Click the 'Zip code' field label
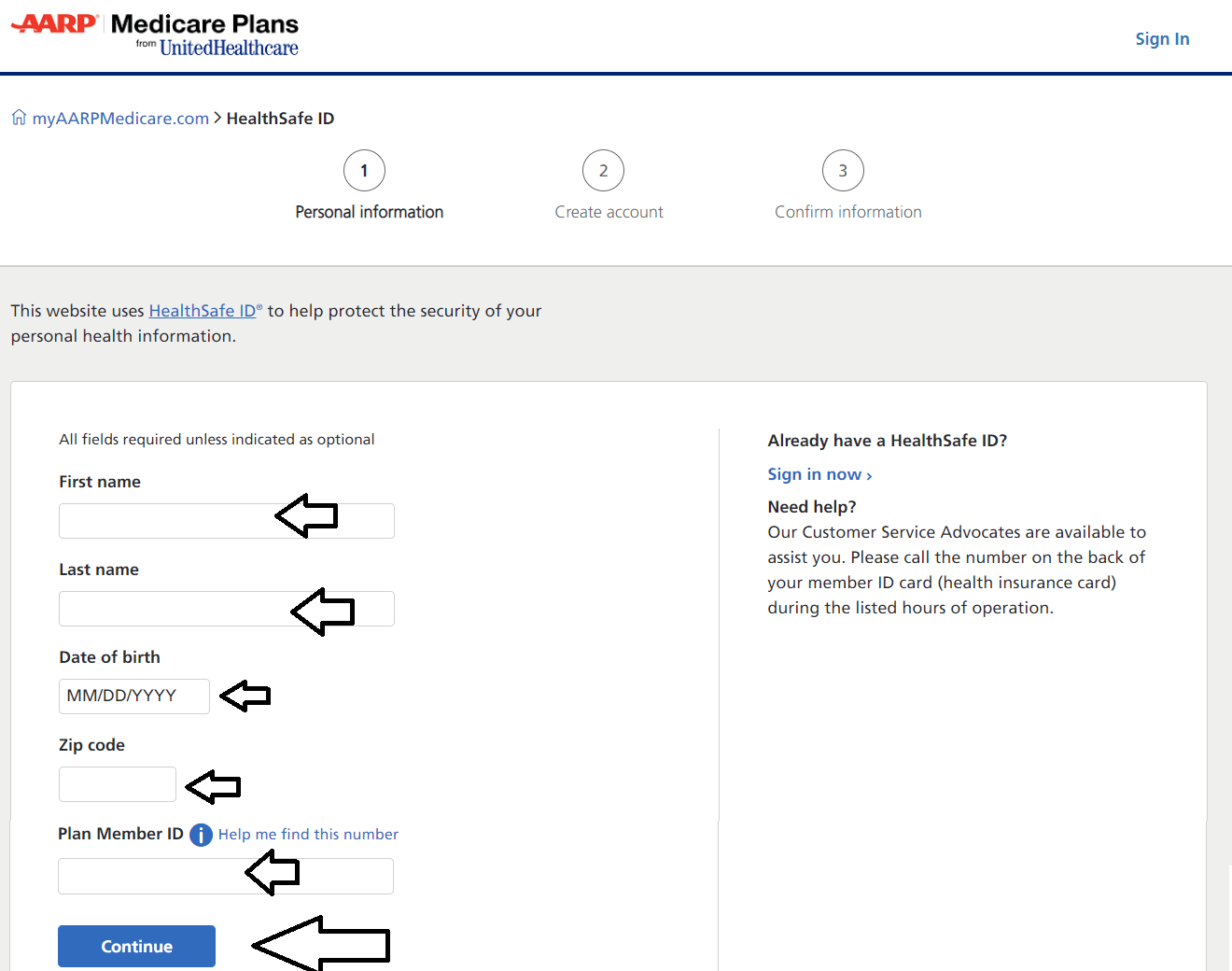Screen dimensions: 1232x971 coord(91,745)
